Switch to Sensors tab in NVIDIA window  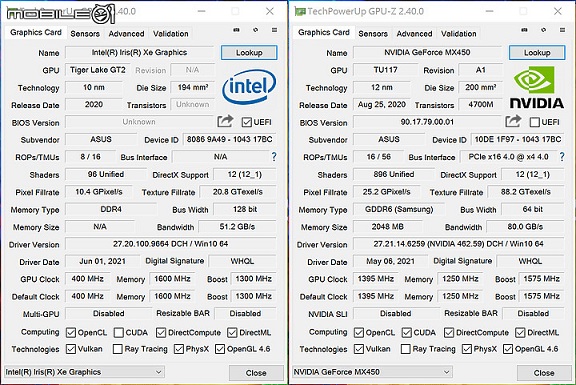point(373,34)
